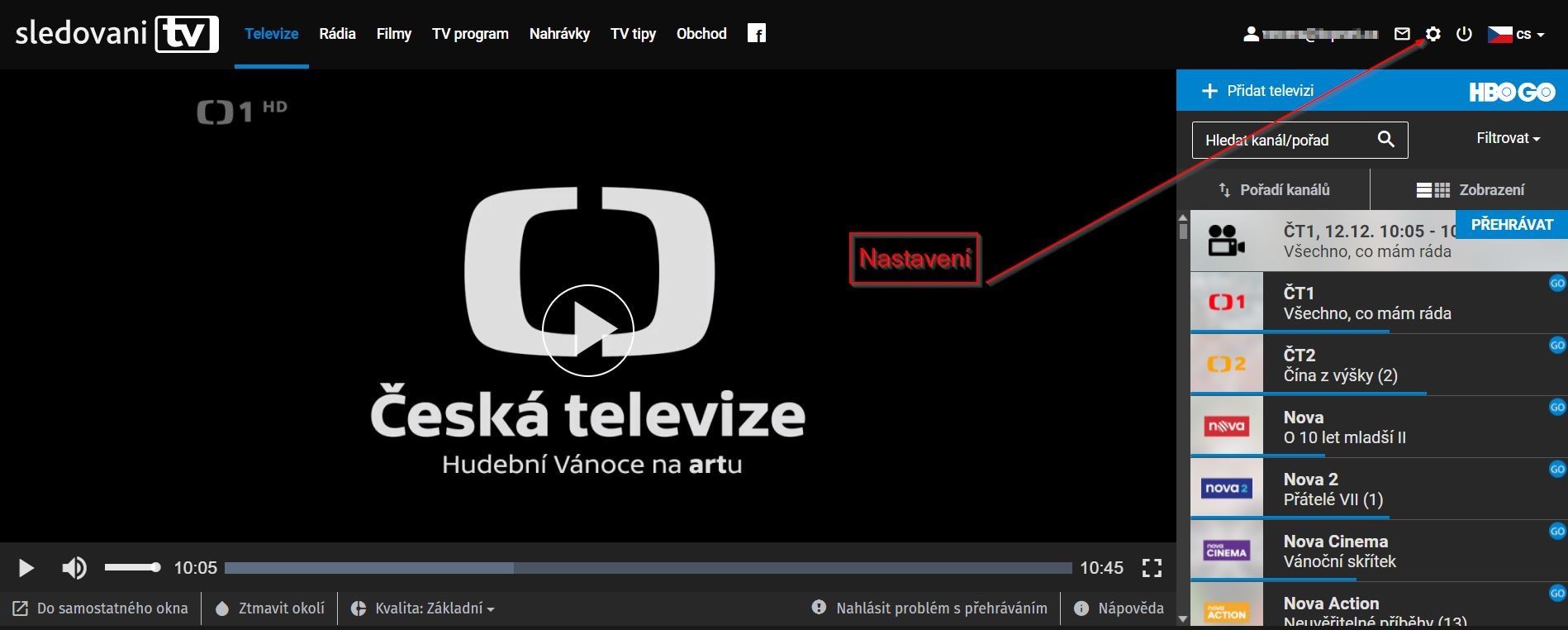The width and height of the screenshot is (1568, 630).
Task: Click Přidat televizi button
Action: click(x=1257, y=91)
